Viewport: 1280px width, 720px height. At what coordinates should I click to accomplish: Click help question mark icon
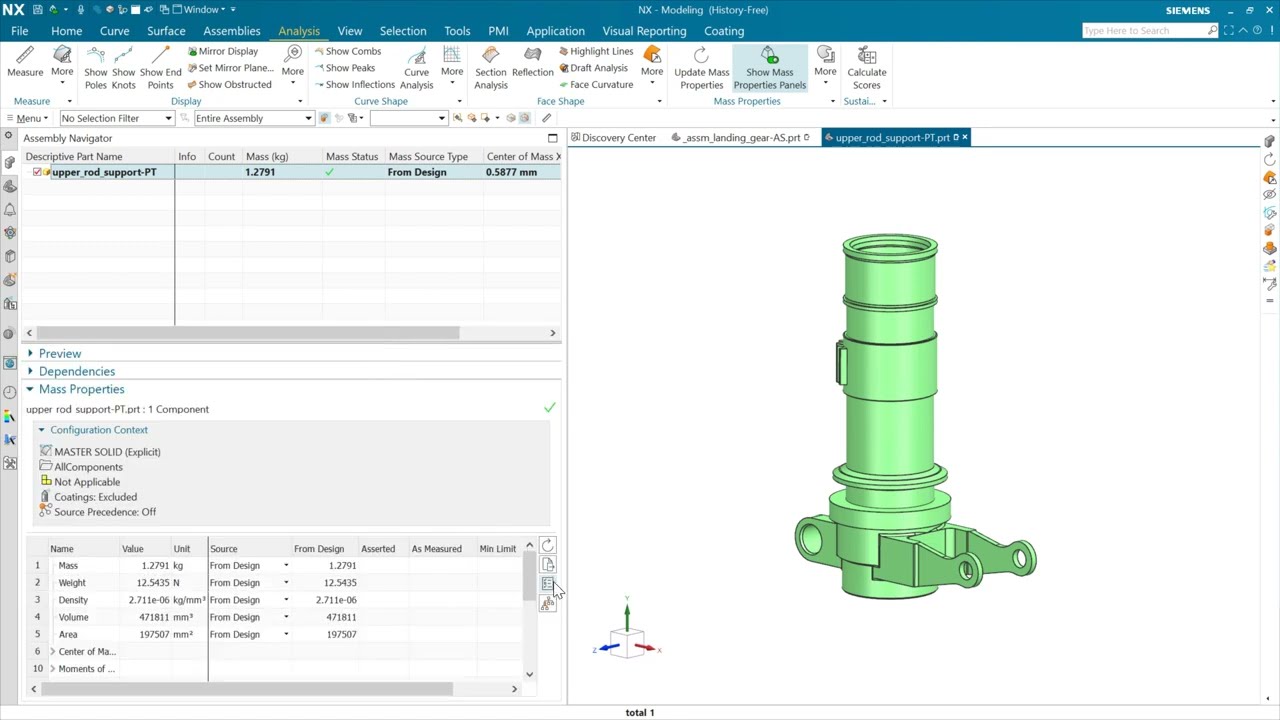1256,31
